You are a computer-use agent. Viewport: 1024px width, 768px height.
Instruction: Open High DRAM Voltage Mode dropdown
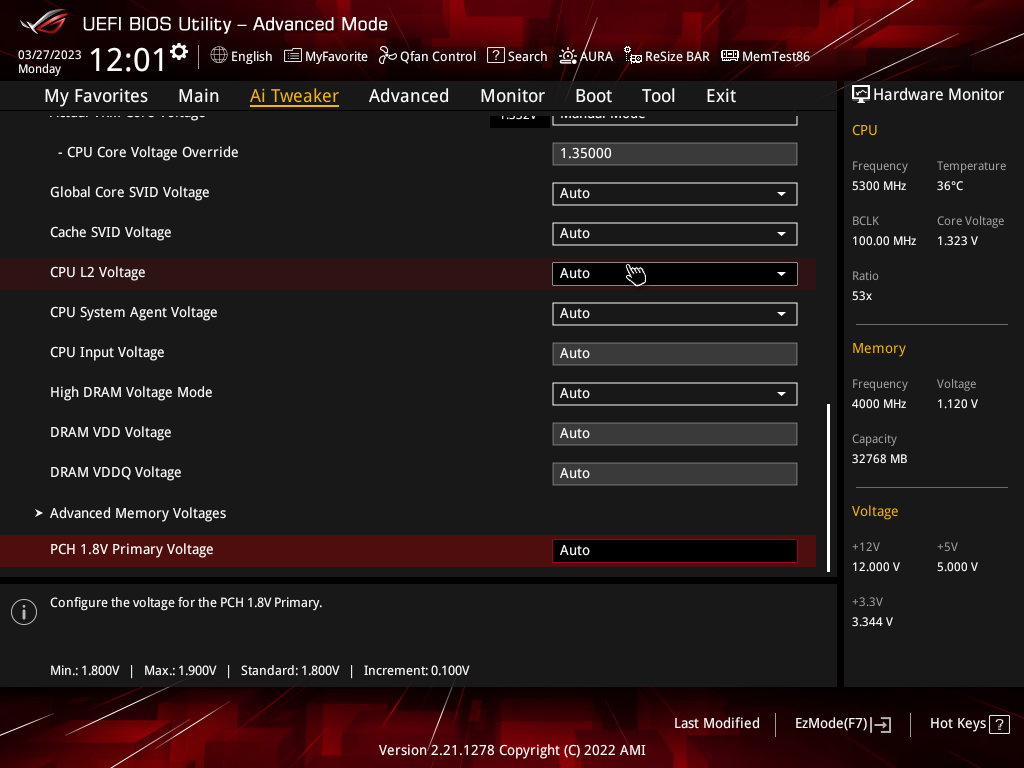(x=675, y=394)
